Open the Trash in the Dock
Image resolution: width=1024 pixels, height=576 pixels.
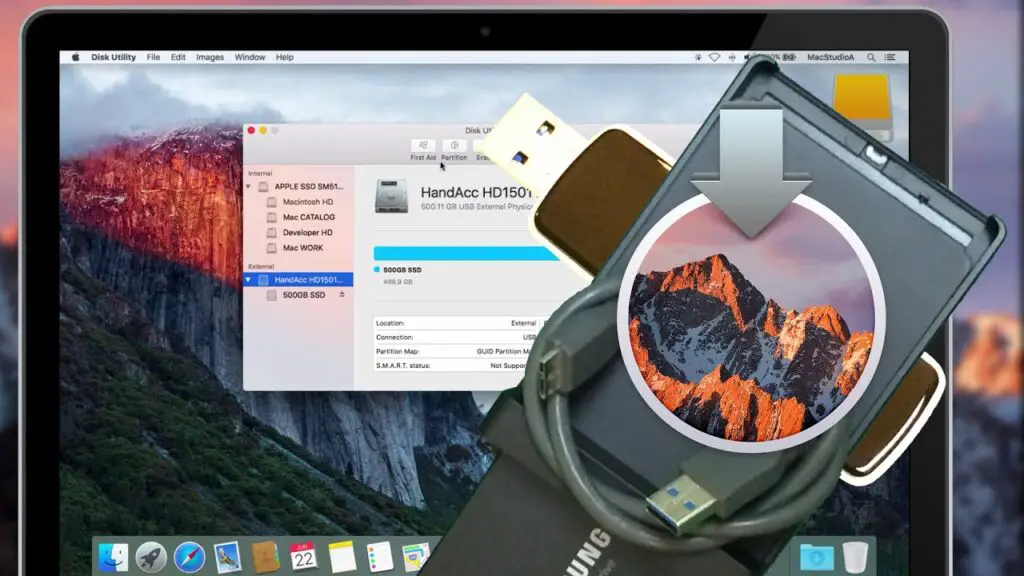point(855,557)
